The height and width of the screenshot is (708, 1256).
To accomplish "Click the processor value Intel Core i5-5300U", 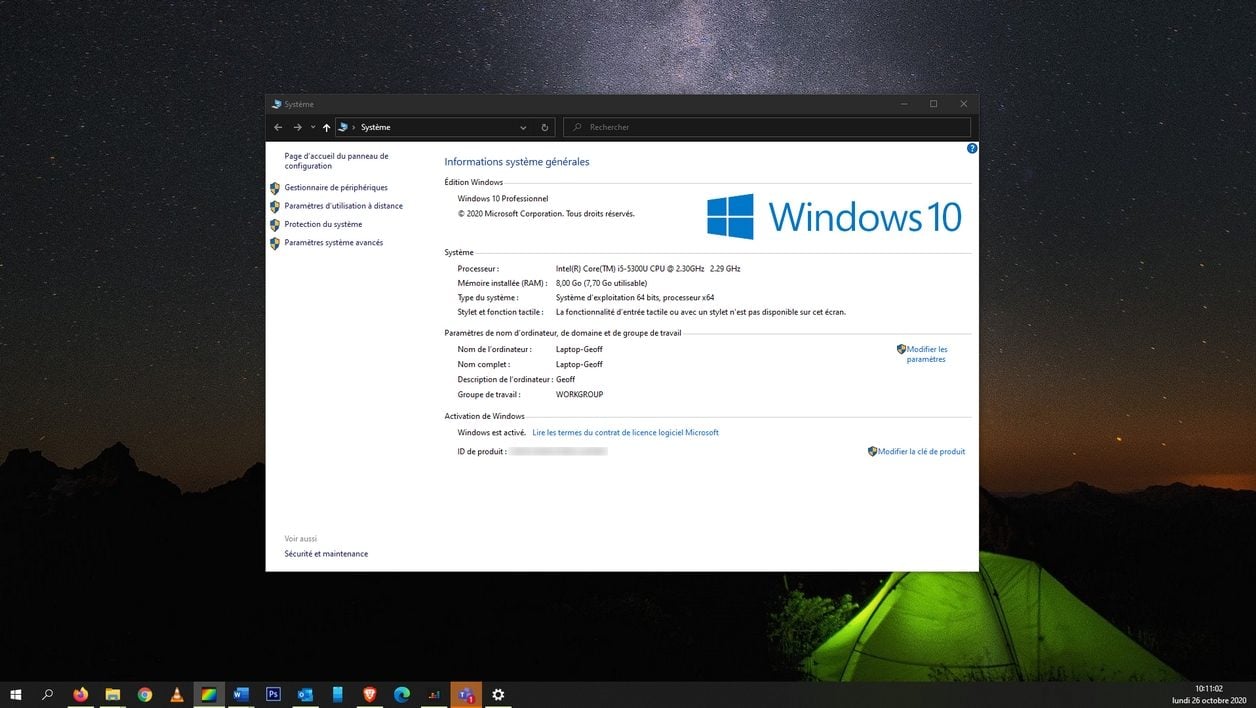I will (x=648, y=269).
